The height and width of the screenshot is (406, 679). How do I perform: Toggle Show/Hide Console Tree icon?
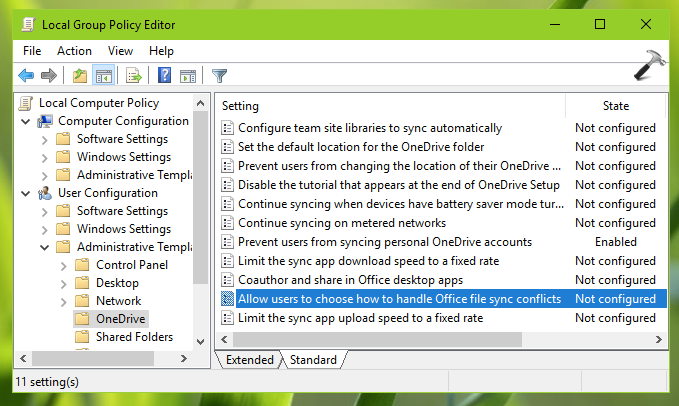pos(103,76)
